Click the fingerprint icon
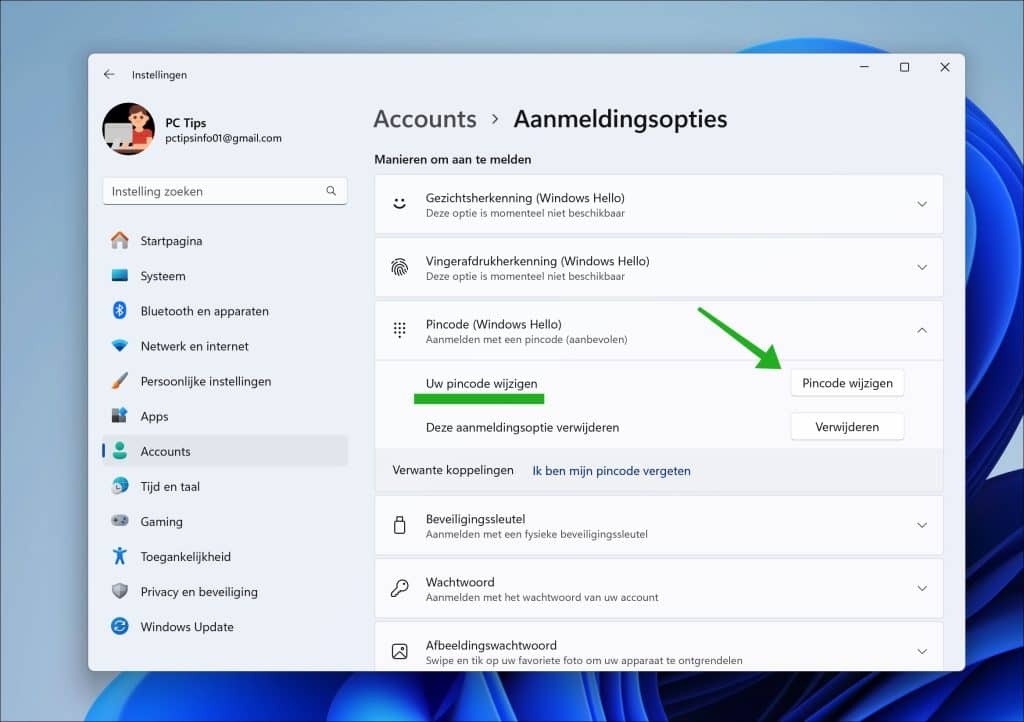 point(399,267)
